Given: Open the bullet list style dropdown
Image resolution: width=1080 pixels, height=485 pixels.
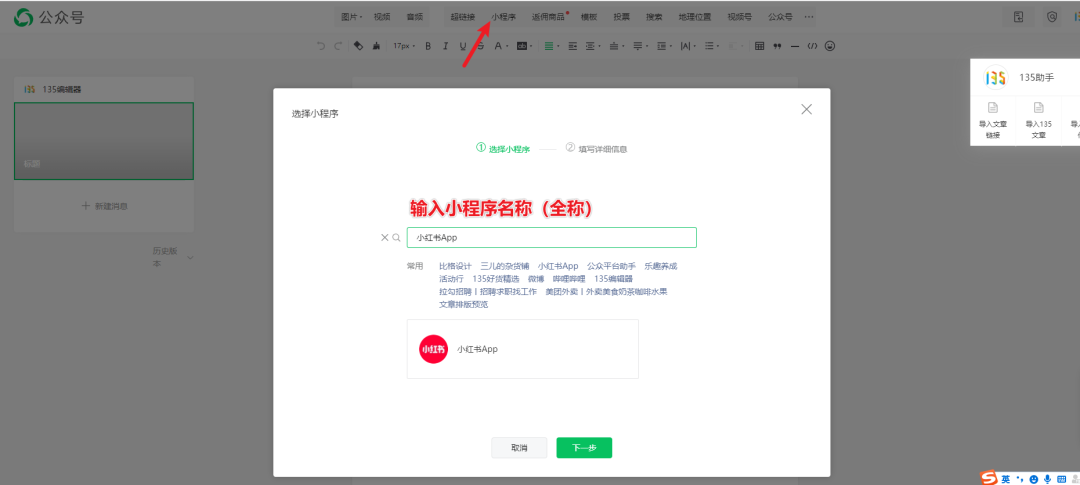Looking at the screenshot, I should (712, 46).
